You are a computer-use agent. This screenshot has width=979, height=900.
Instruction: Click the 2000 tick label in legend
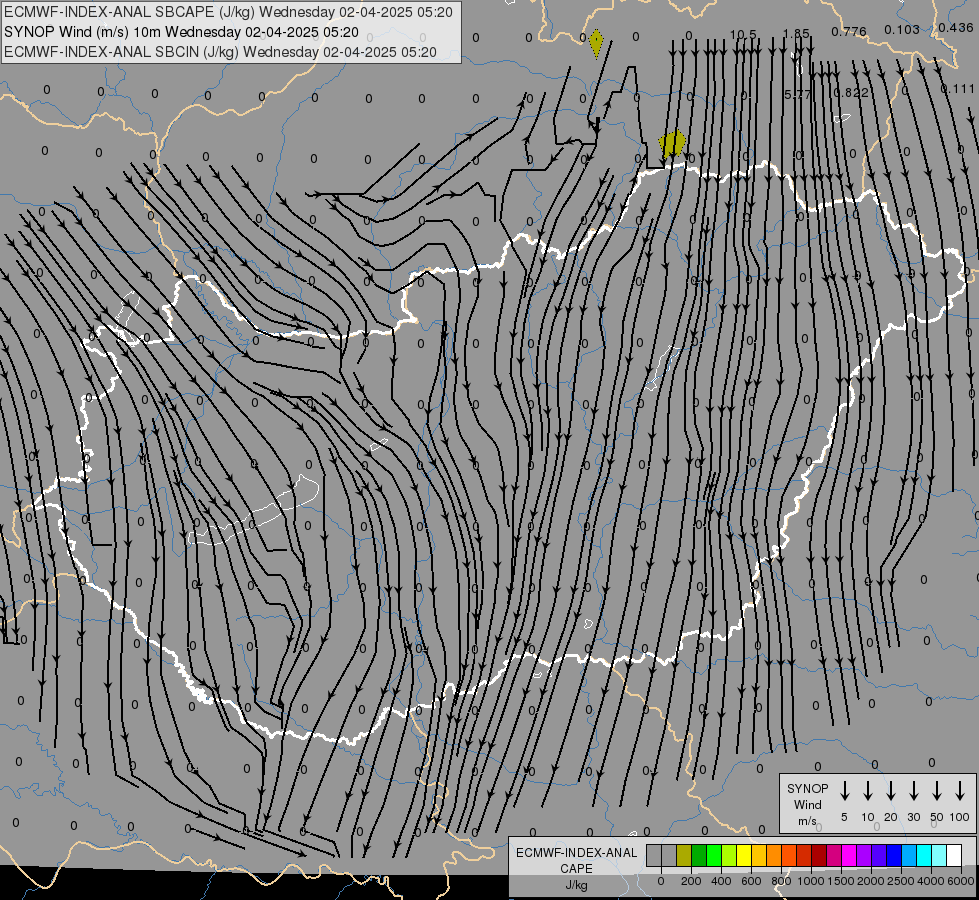tap(871, 881)
